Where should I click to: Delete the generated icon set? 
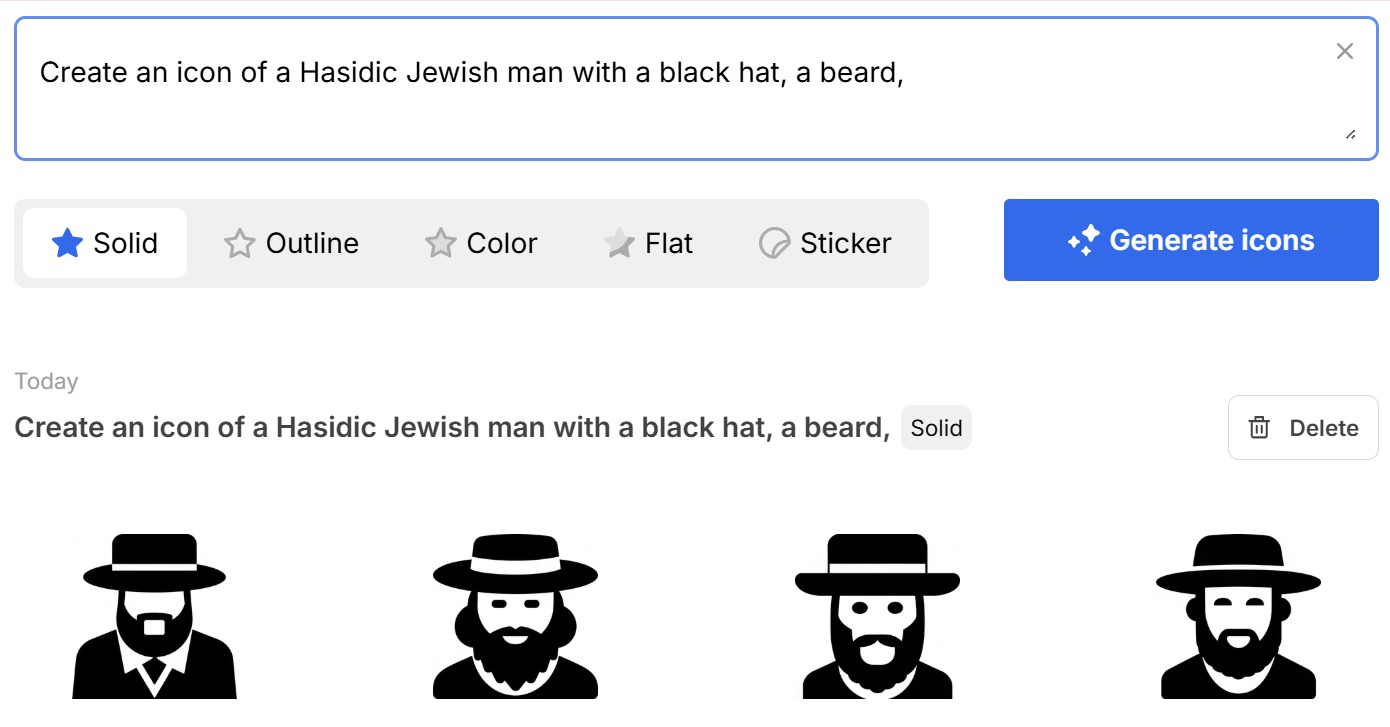tap(1303, 428)
